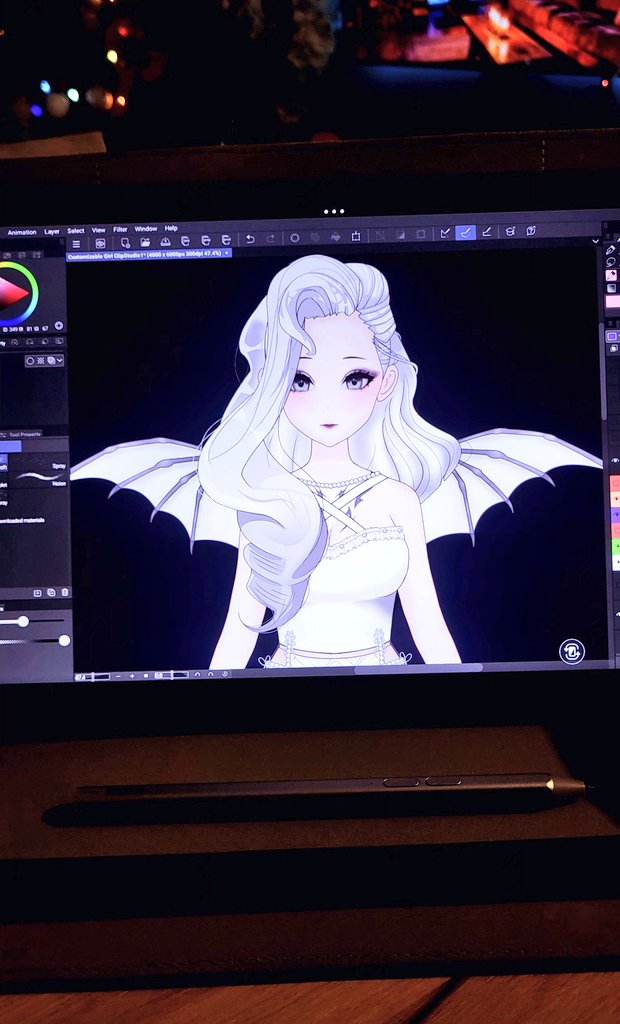Image resolution: width=620 pixels, height=1024 pixels.
Task: Open Clip Studio launcher icon in command bar
Action: click(x=100, y=243)
